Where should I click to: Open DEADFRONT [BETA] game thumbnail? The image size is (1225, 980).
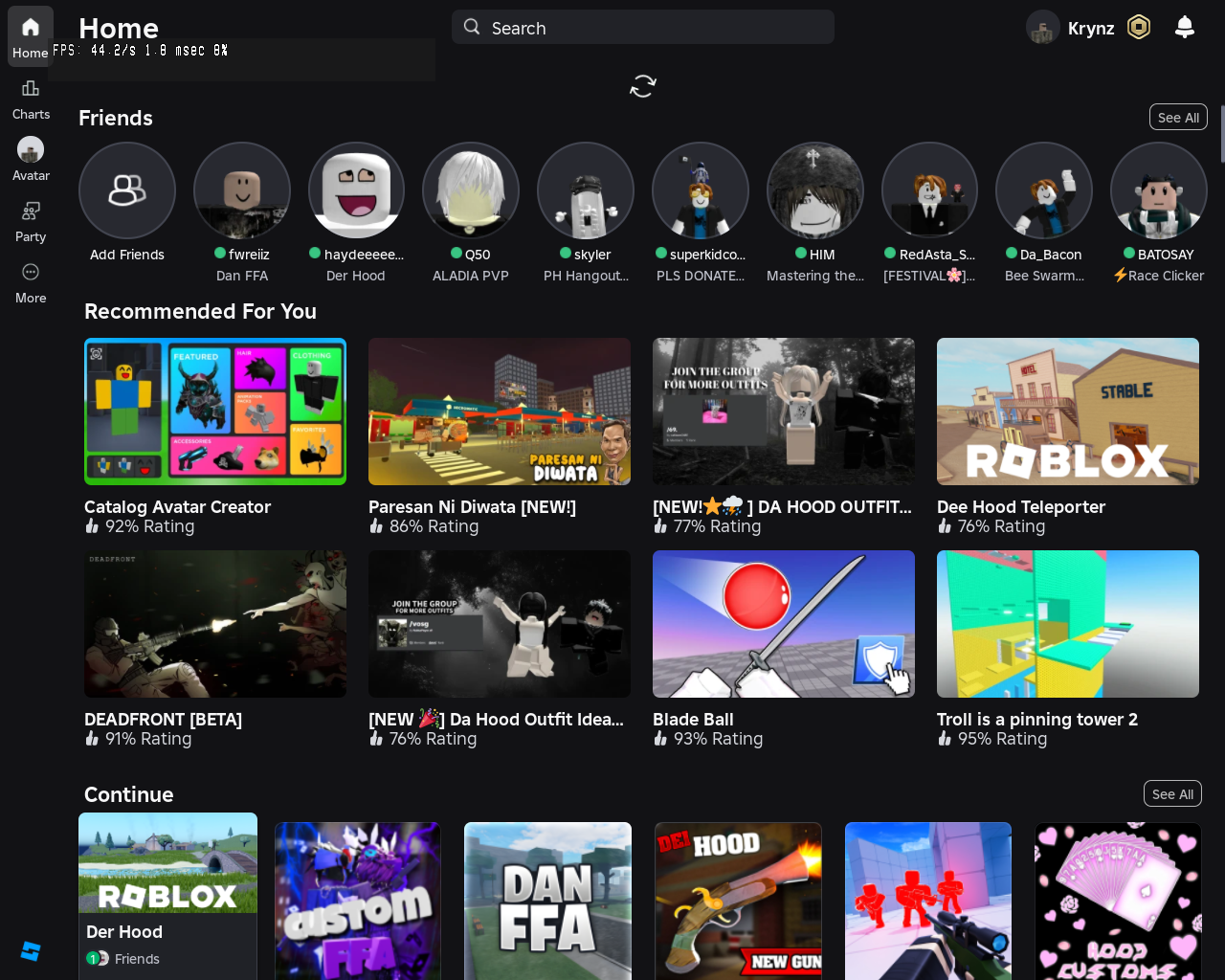tap(215, 624)
